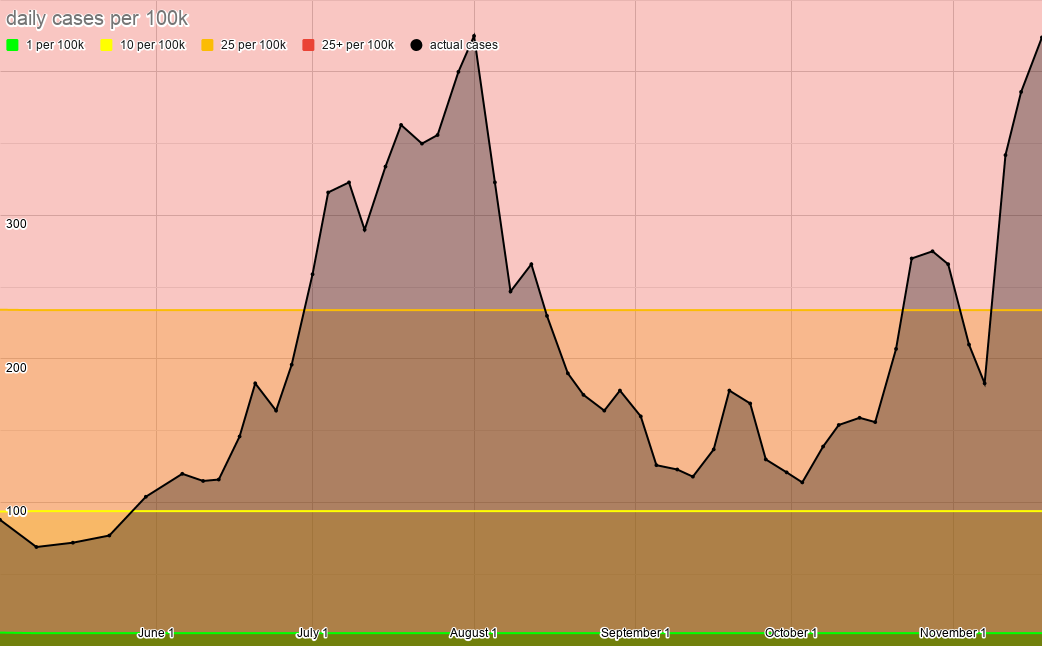Image resolution: width=1042 pixels, height=646 pixels.
Task: Click the 200 y-axis label
Action: 16,368
